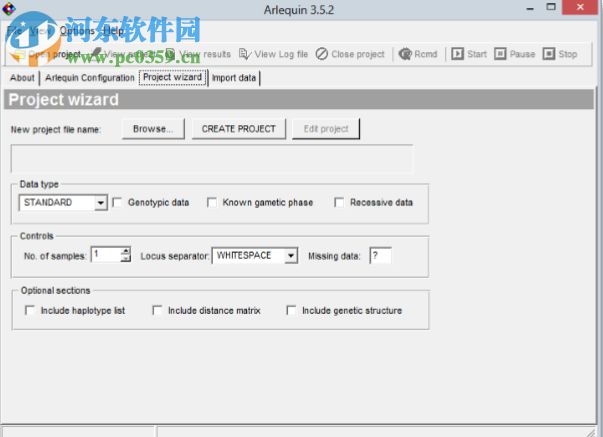This screenshot has width=603, height=437.
Task: Open the Options menu
Action: [x=77, y=30]
